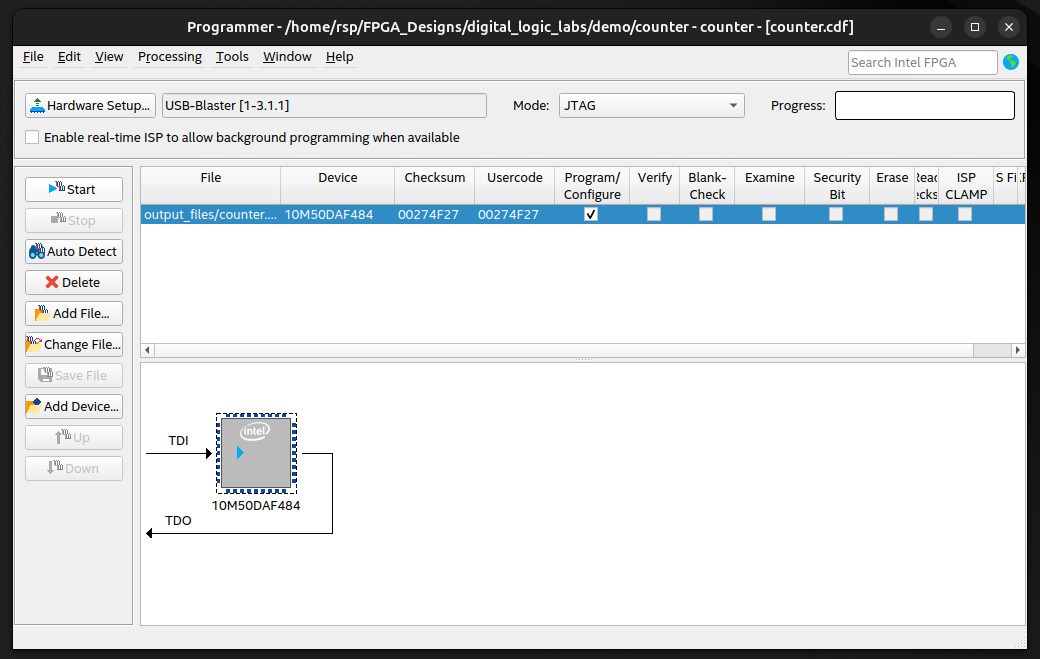Select the output_files/counter file row
The image size is (1040, 659).
pos(210,214)
